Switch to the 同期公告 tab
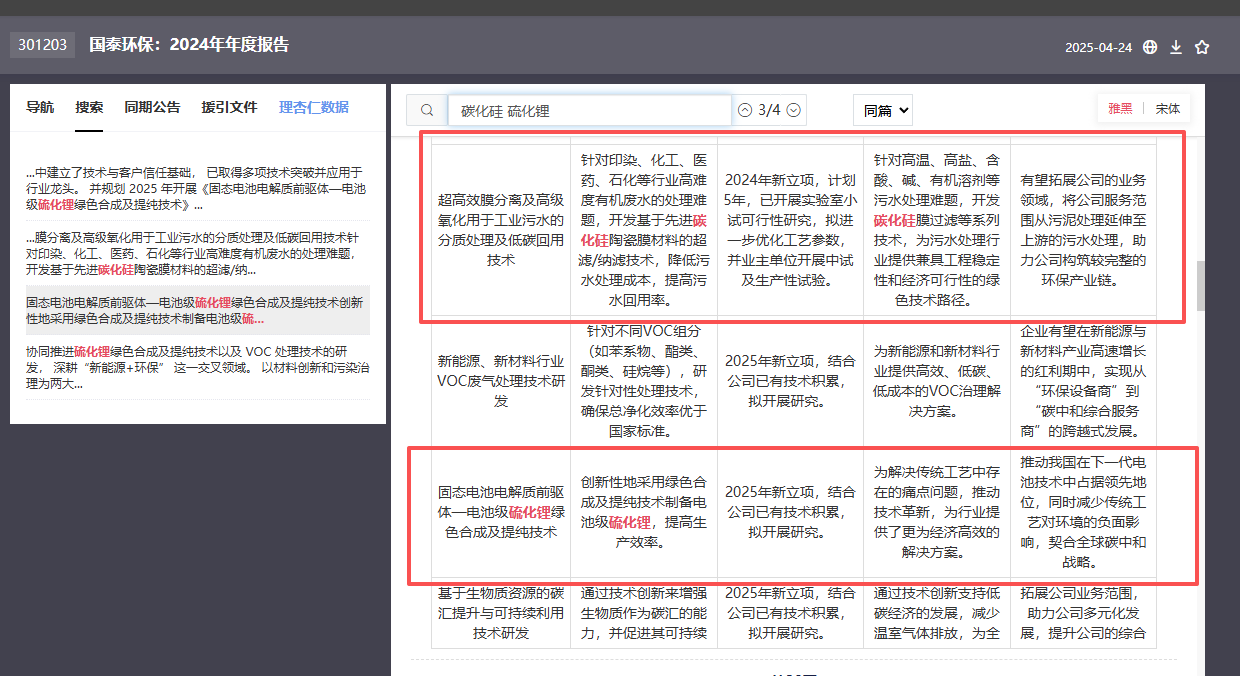1240x676 pixels. click(x=152, y=107)
